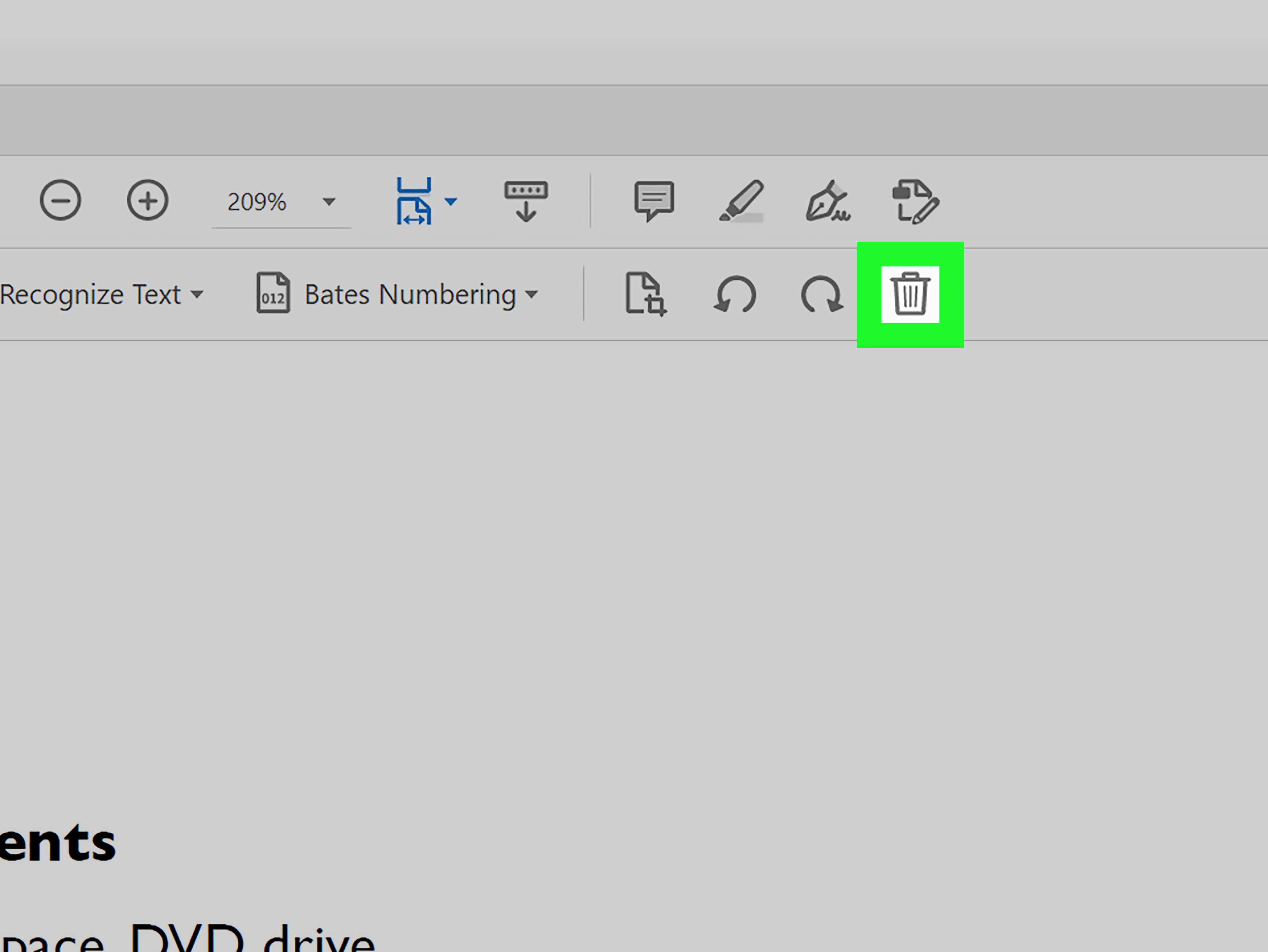Select the crop pages tool
The width and height of the screenshot is (1268, 952).
click(x=645, y=294)
